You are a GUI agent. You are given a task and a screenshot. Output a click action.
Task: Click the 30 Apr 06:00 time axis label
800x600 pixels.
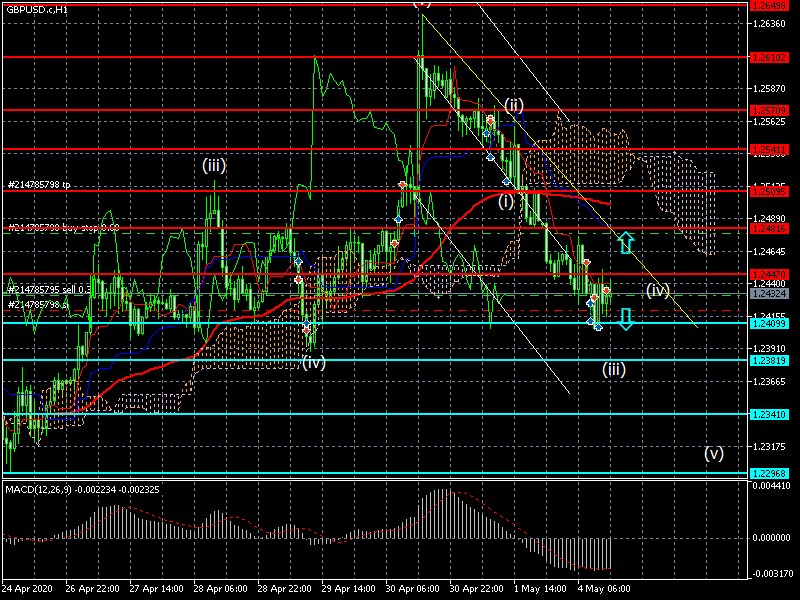click(410, 590)
